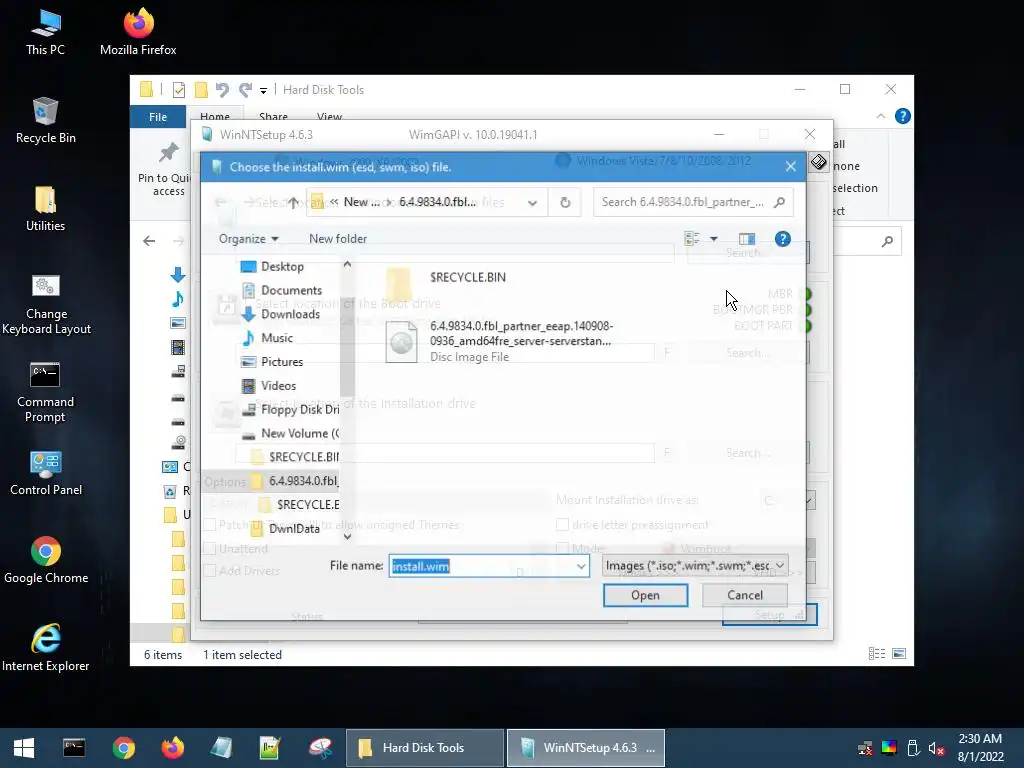Switch to details view in Hard Disk Tools
1024x768 pixels.
pyautogui.click(x=876, y=654)
